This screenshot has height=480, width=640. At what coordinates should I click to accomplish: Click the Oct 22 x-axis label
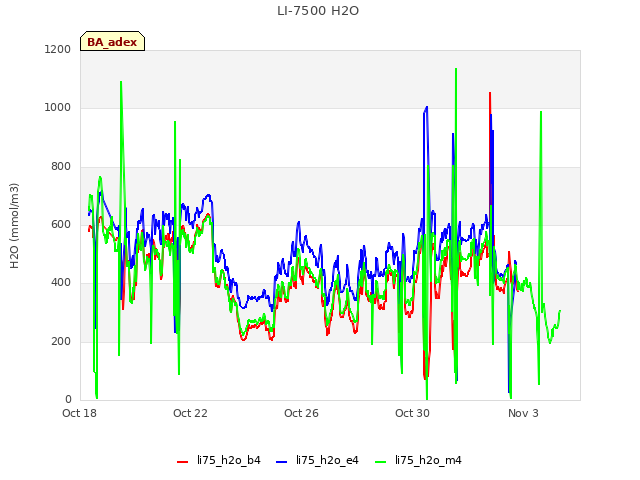click(190, 413)
